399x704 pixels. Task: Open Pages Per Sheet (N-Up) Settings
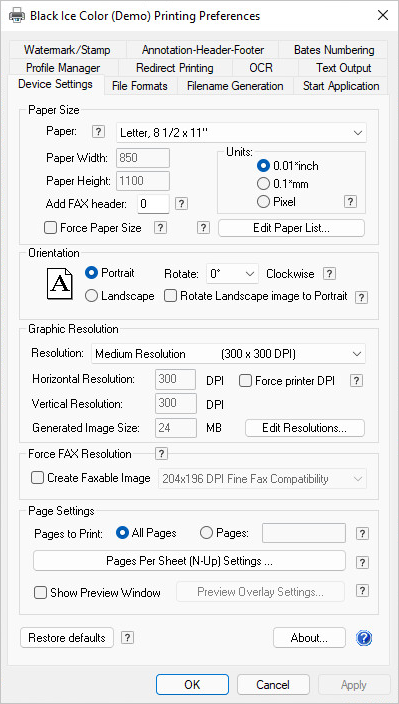189,561
